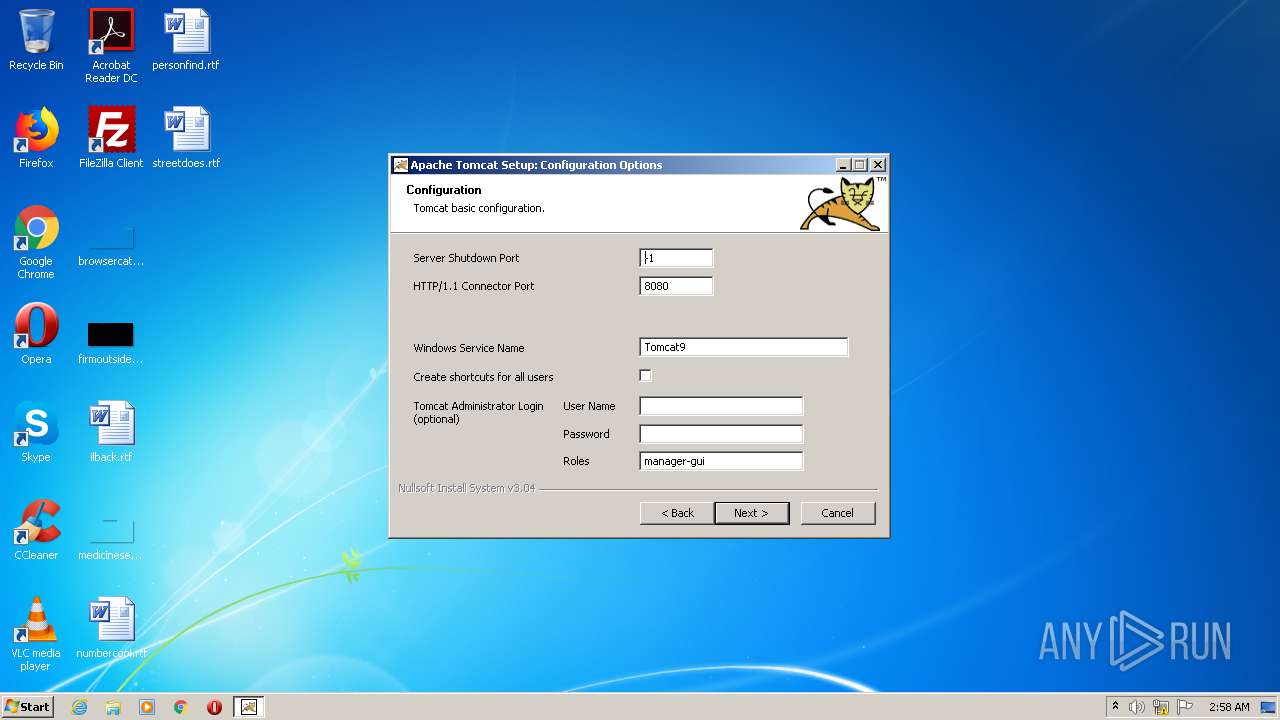
Task: Click the Tomcat installer title icon
Action: 400,165
